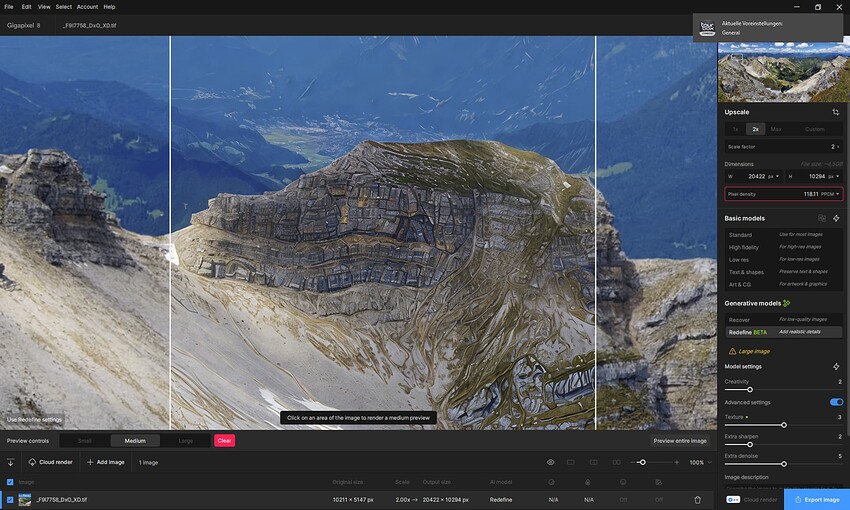Select the split-view comparison icon

(x=594, y=462)
